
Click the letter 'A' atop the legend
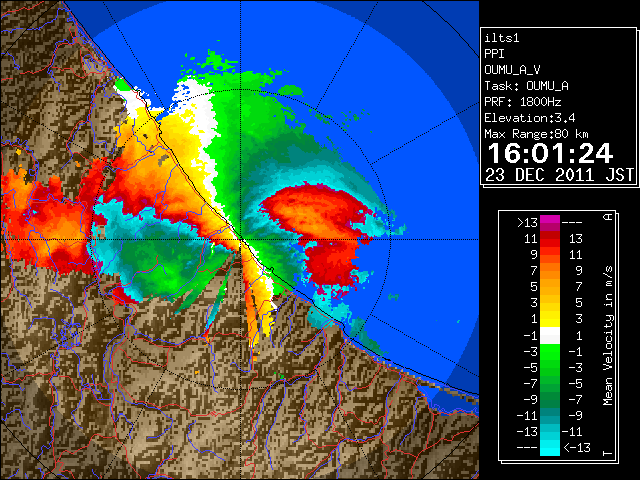[x=608, y=217]
